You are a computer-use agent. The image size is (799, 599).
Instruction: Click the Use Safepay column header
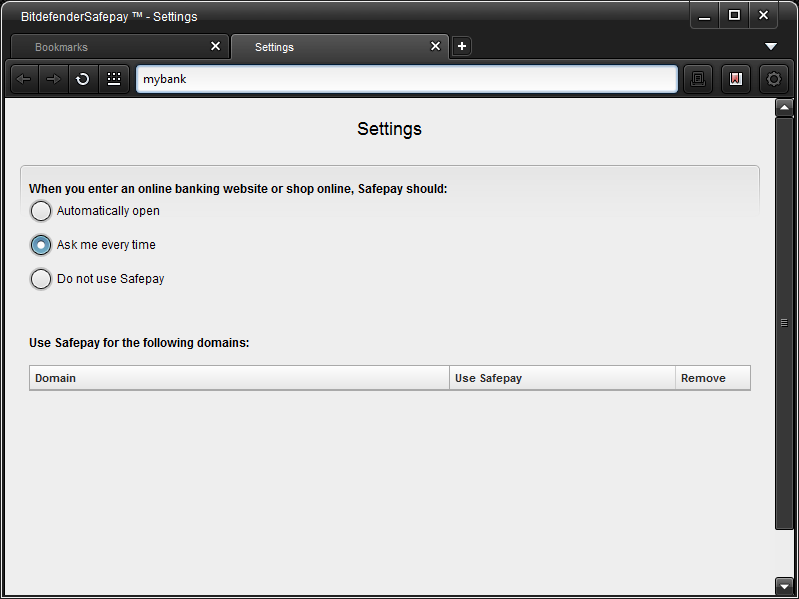tap(562, 378)
